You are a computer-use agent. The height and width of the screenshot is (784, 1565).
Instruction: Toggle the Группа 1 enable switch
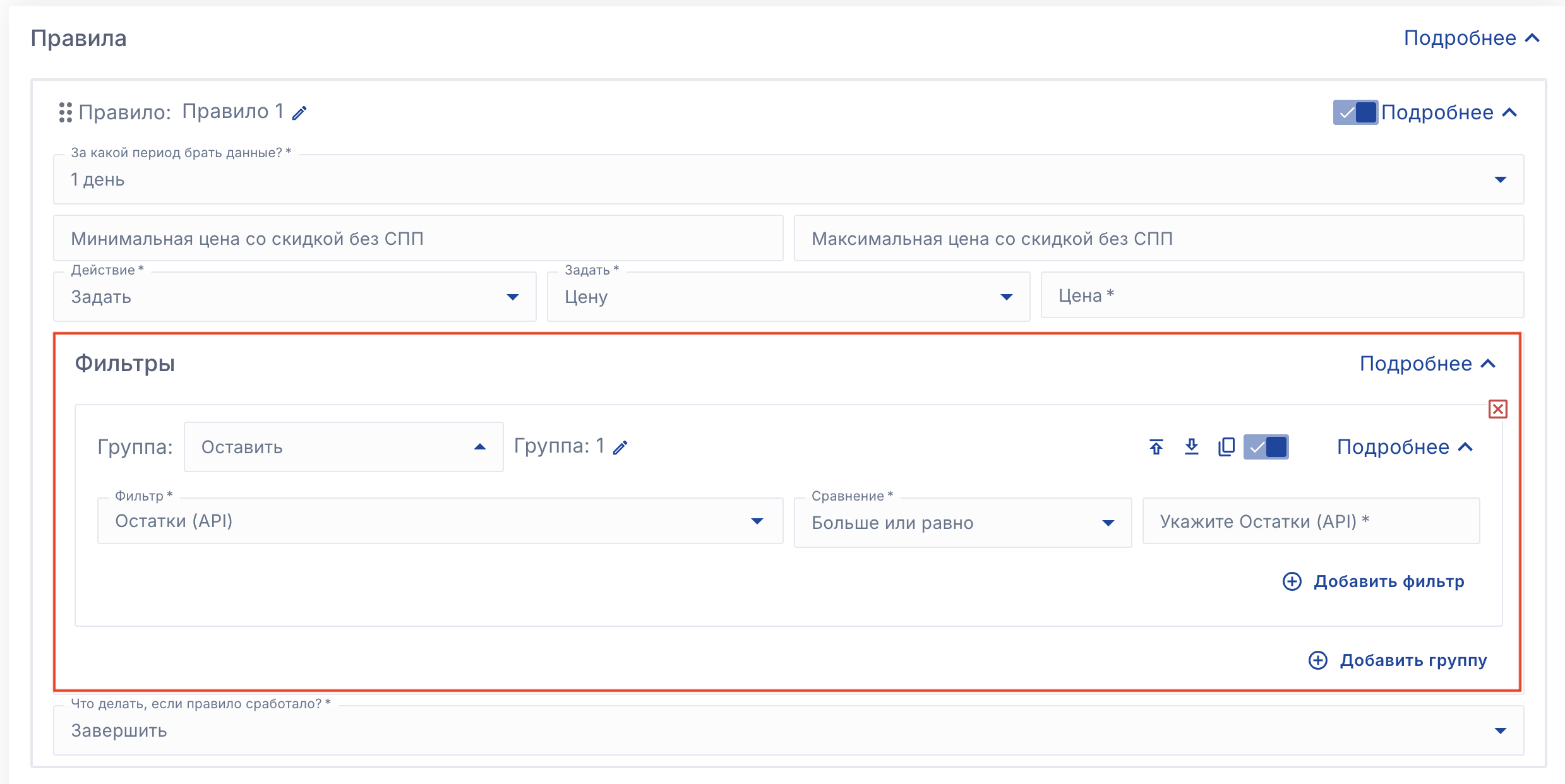[1266, 447]
